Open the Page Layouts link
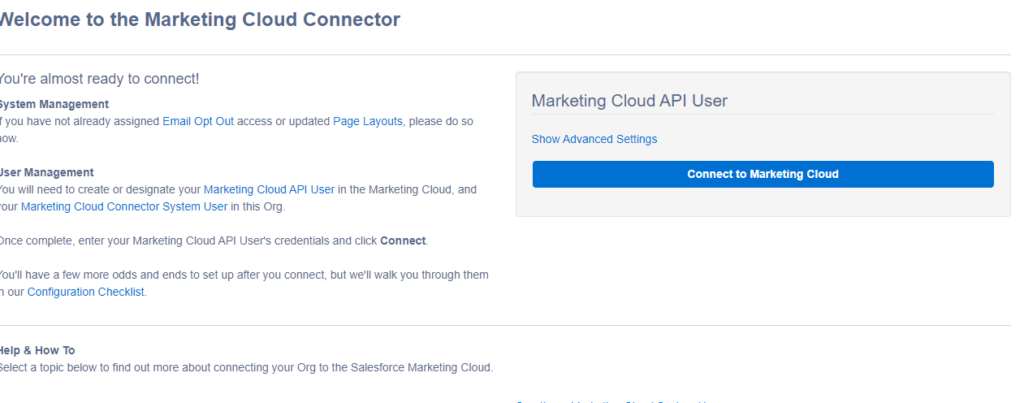1024x403 pixels. pos(368,121)
